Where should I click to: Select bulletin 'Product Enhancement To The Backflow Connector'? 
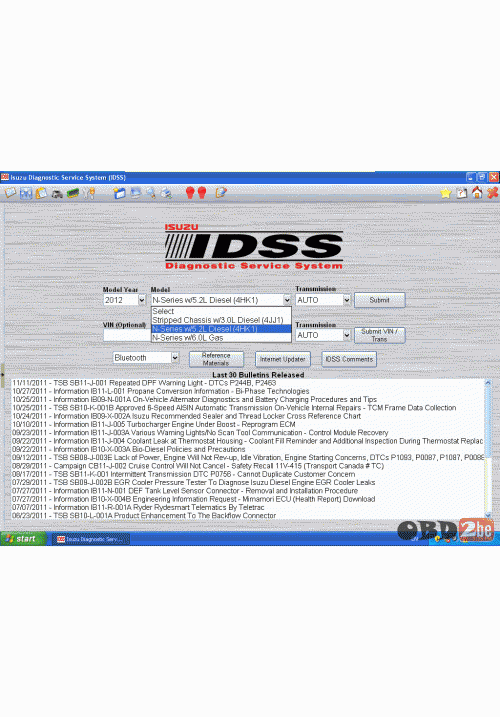pyautogui.click(x=144, y=515)
